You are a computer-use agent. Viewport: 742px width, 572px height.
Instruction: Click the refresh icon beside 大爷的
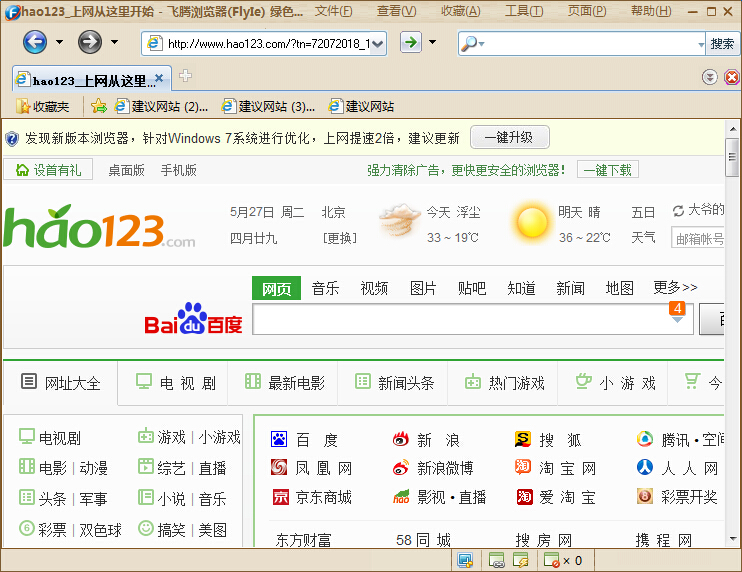point(678,211)
